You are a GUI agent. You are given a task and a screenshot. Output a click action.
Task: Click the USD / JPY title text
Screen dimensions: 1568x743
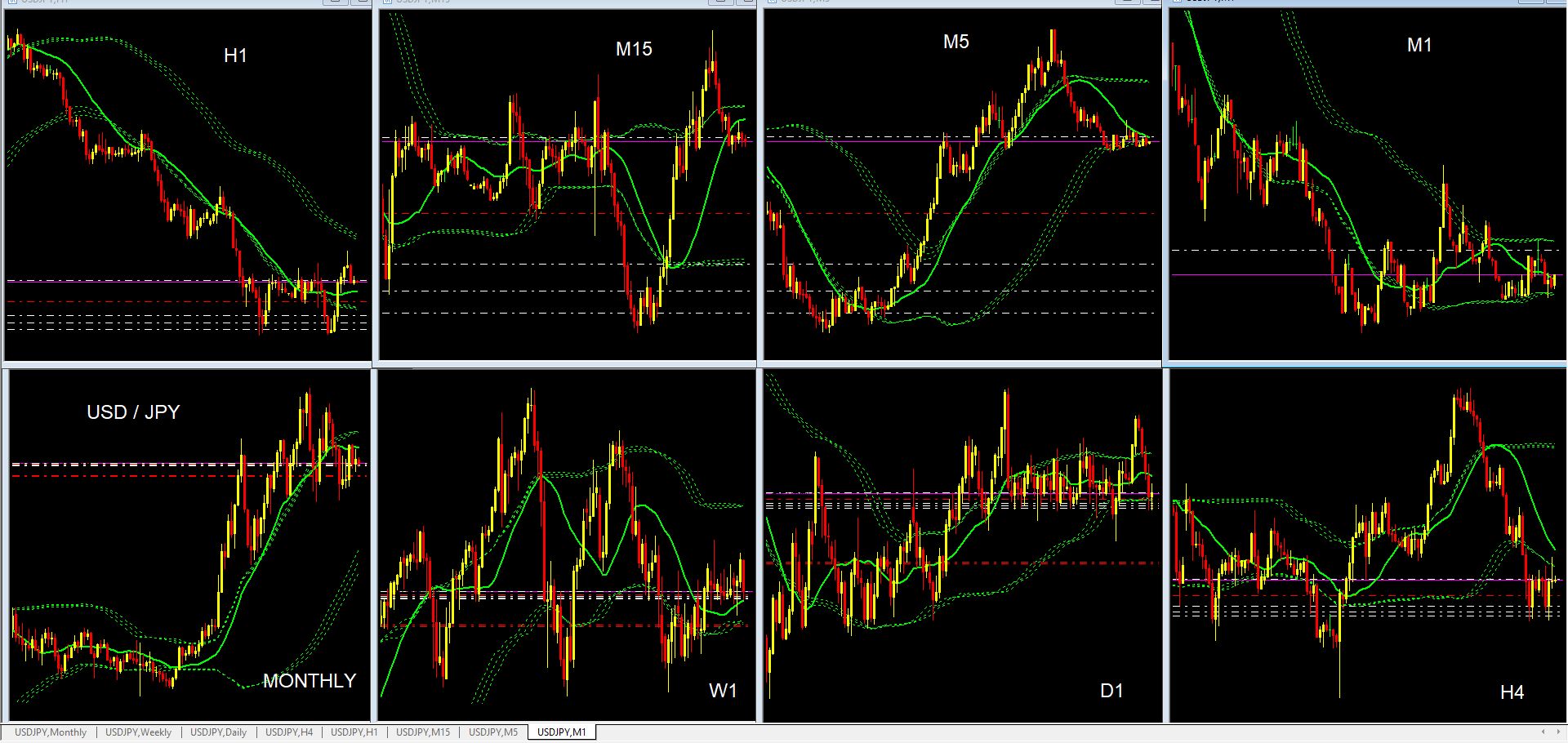tap(133, 412)
